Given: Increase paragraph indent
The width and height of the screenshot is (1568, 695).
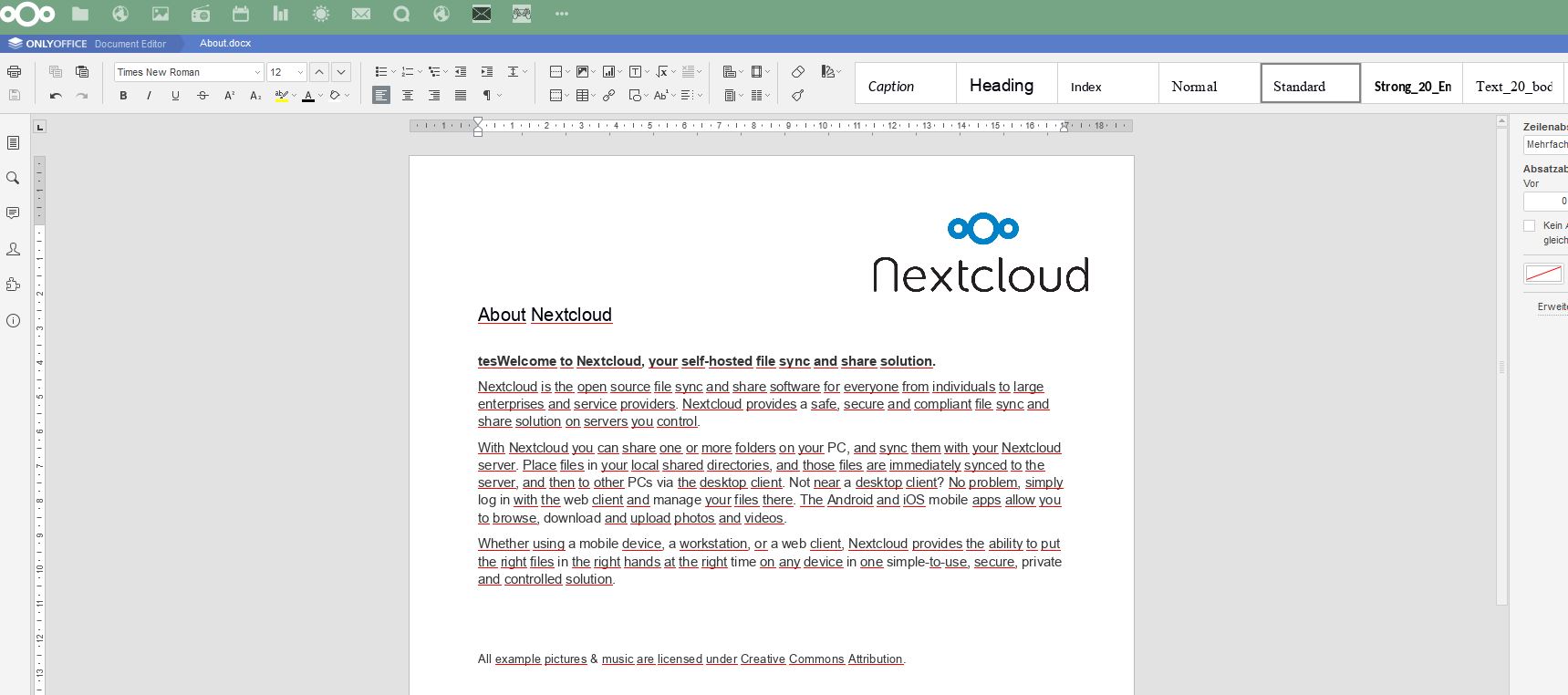Looking at the screenshot, I should click(487, 71).
